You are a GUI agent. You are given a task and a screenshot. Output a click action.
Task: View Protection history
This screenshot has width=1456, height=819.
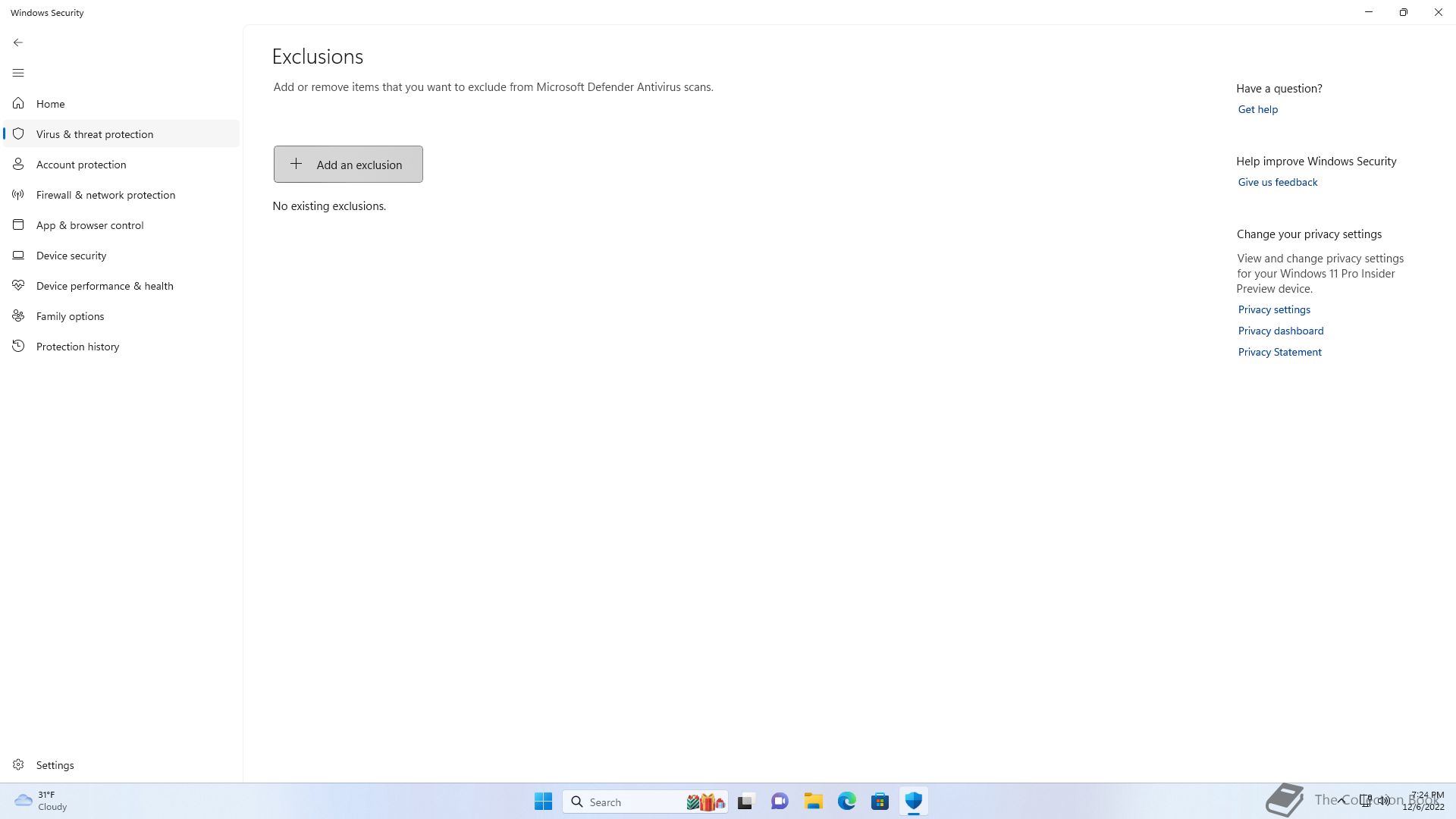point(121,346)
